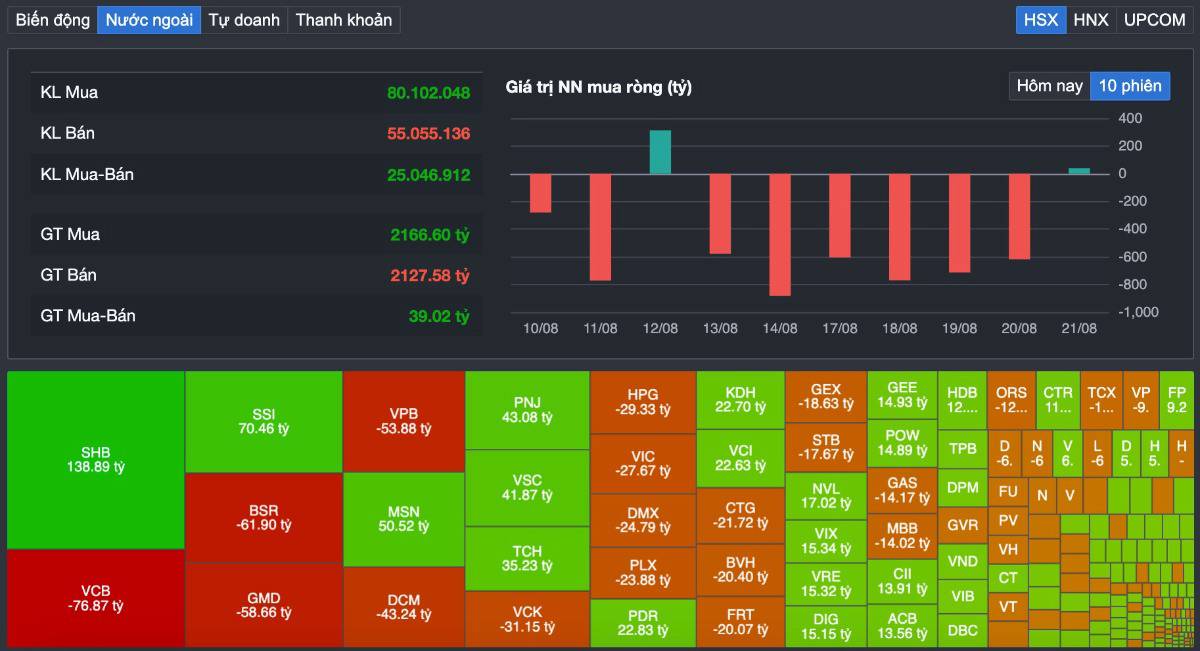The width and height of the screenshot is (1200, 651).
Task: Switch to the Biến động tab
Action: 52,19
